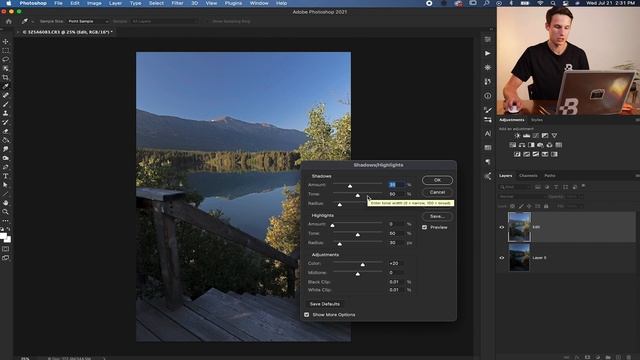
Task: Add a Levels adjustment
Action: point(527,136)
